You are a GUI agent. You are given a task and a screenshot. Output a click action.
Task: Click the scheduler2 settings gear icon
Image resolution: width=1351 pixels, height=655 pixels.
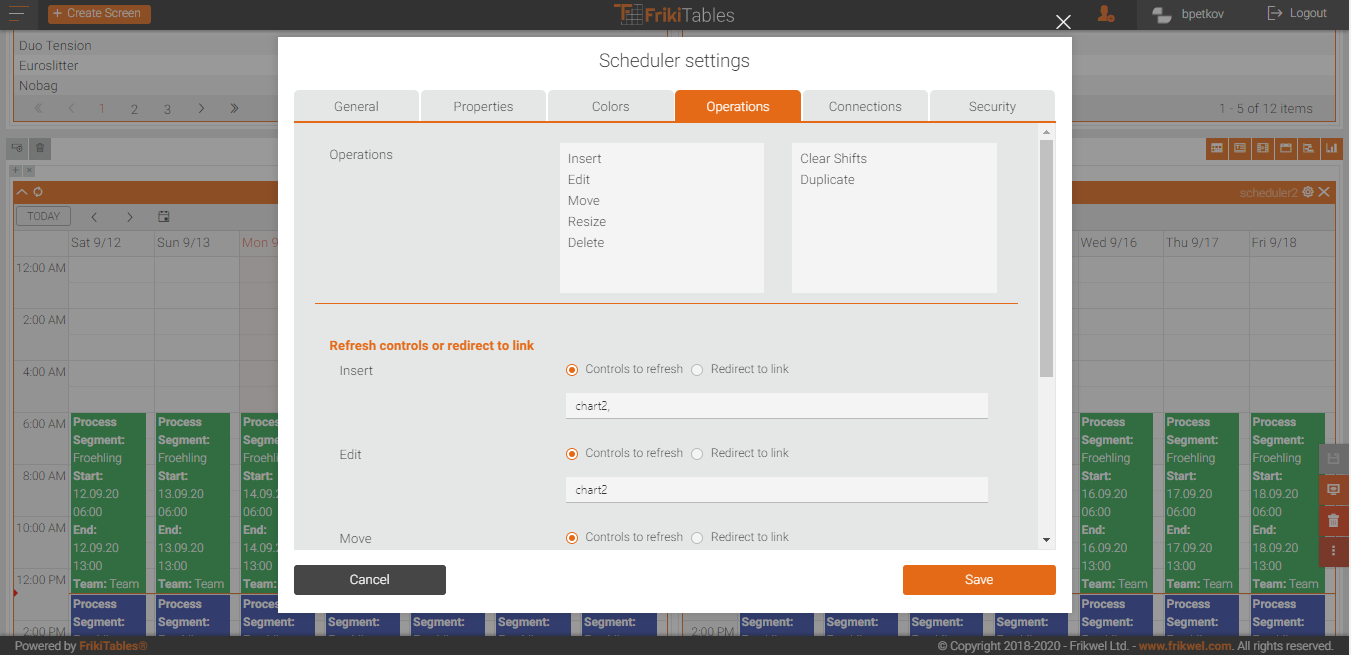tap(1308, 192)
